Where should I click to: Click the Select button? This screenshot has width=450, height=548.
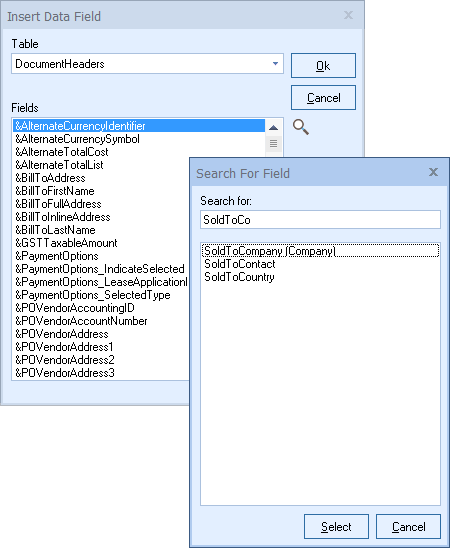(x=336, y=526)
